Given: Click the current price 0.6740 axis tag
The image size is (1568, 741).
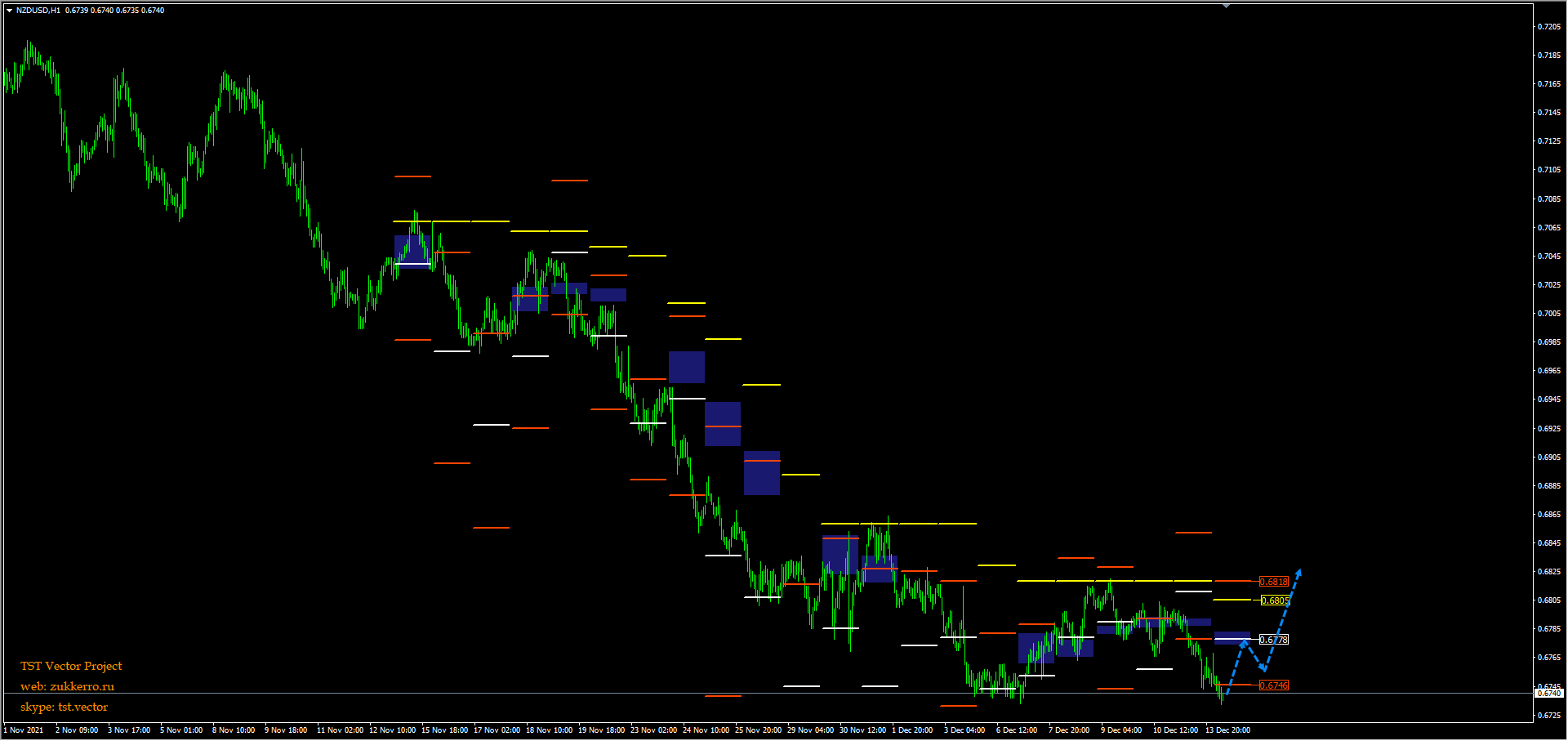Looking at the screenshot, I should coord(1548,694).
